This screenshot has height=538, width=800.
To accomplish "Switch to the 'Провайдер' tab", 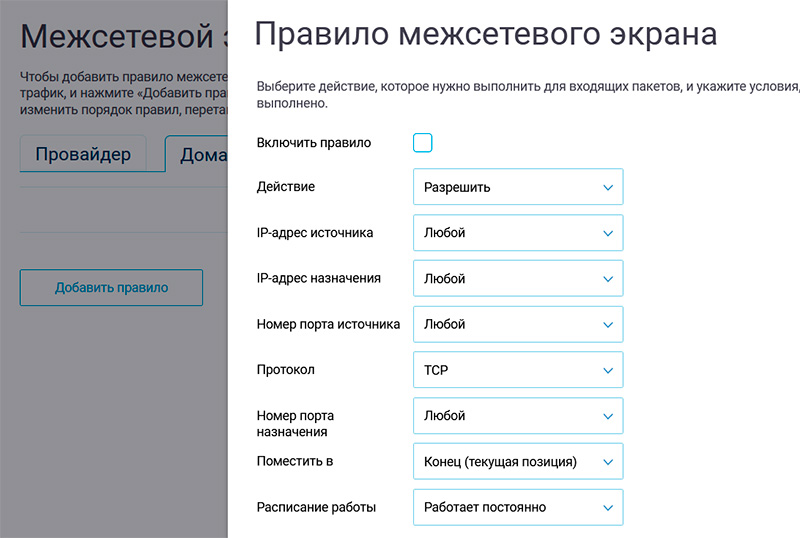I will click(x=83, y=155).
